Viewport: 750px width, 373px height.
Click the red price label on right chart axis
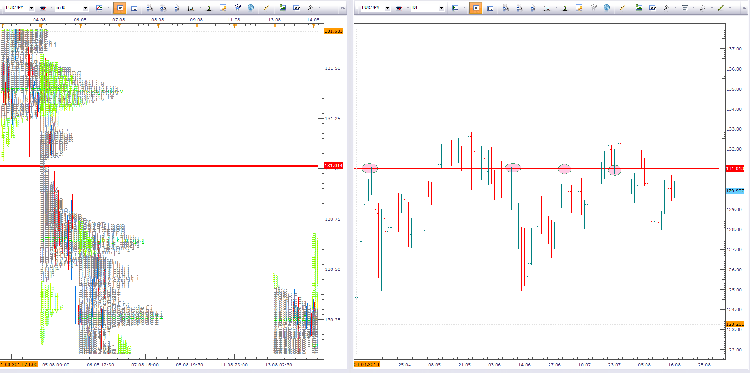[x=735, y=168]
